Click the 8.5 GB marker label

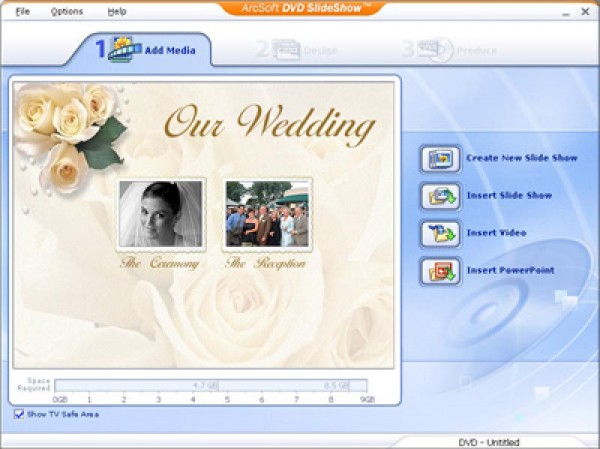coord(336,385)
